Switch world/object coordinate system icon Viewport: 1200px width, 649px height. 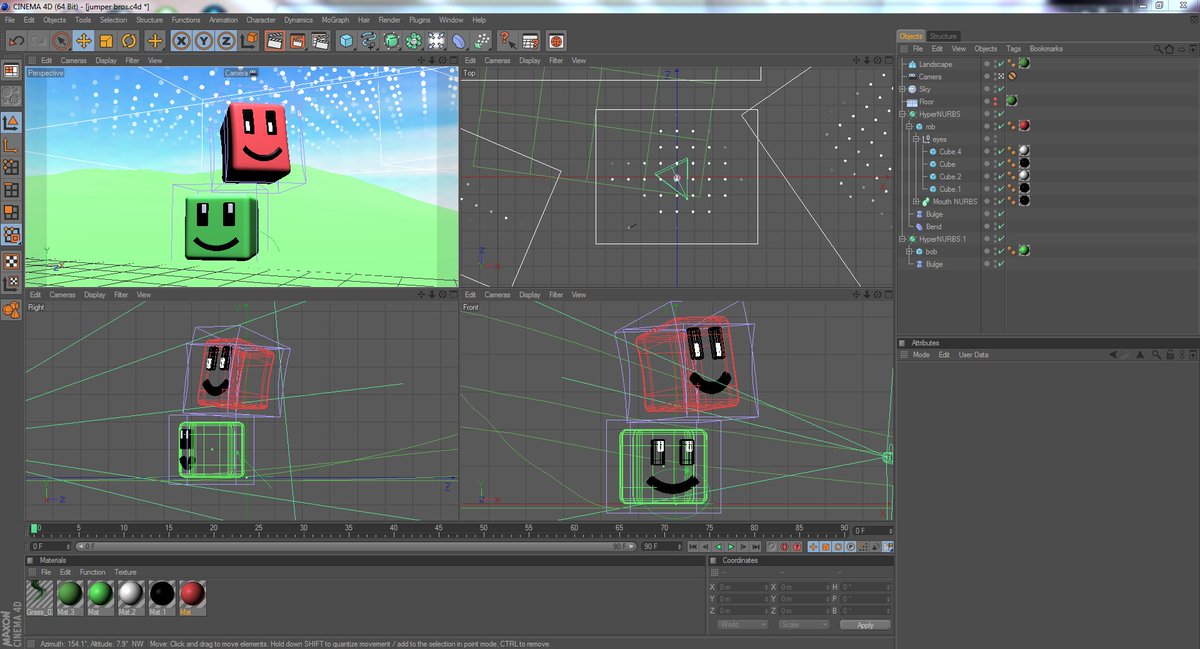pos(248,41)
